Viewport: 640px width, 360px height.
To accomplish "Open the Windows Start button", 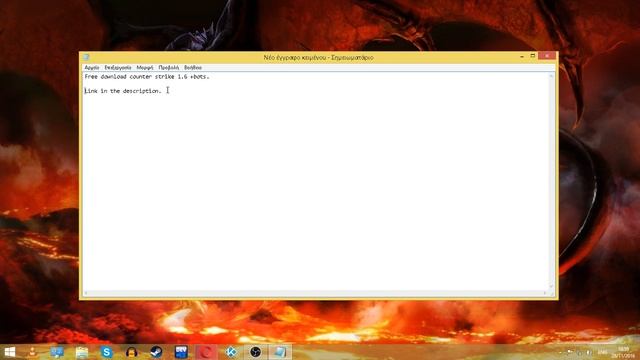I will (x=10, y=352).
